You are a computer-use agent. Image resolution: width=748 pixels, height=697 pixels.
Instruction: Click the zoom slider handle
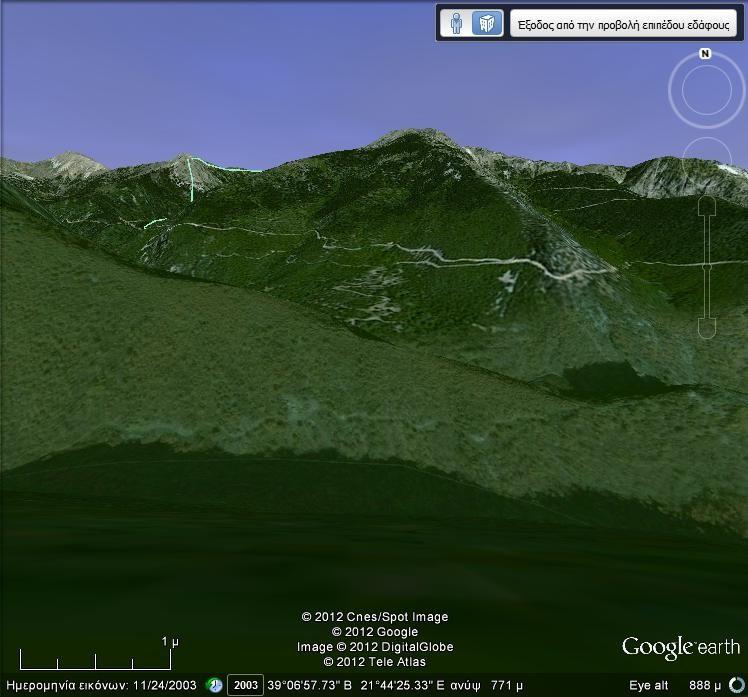[x=707, y=267]
